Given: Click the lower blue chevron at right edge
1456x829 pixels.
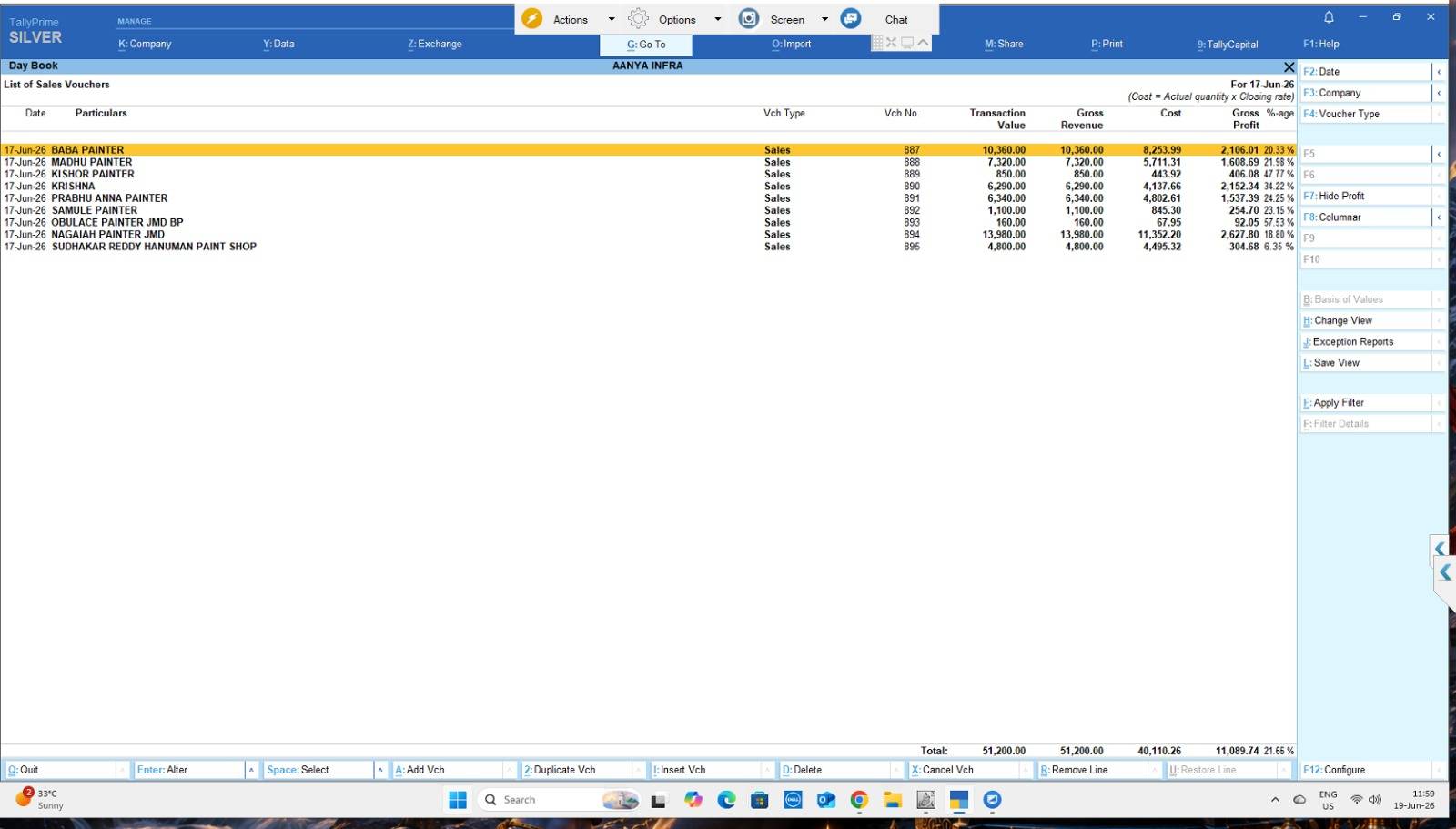Looking at the screenshot, I should (x=1445, y=572).
